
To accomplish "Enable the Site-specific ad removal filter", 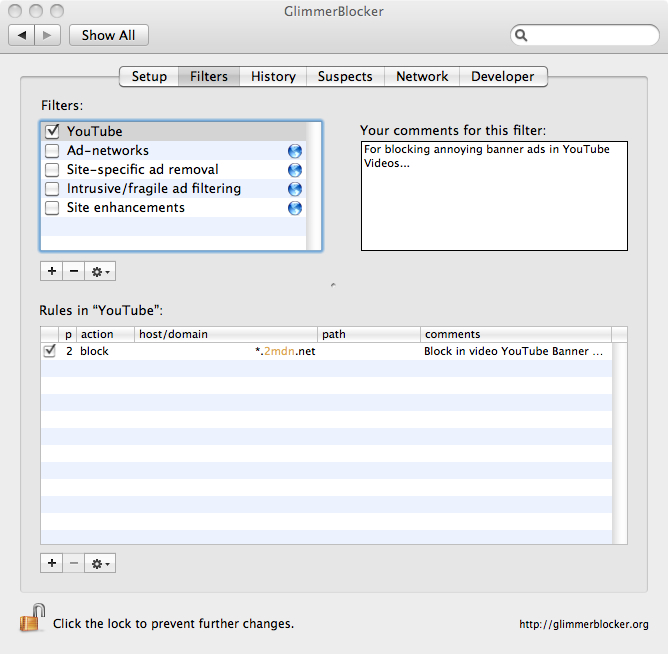I will point(52,170).
